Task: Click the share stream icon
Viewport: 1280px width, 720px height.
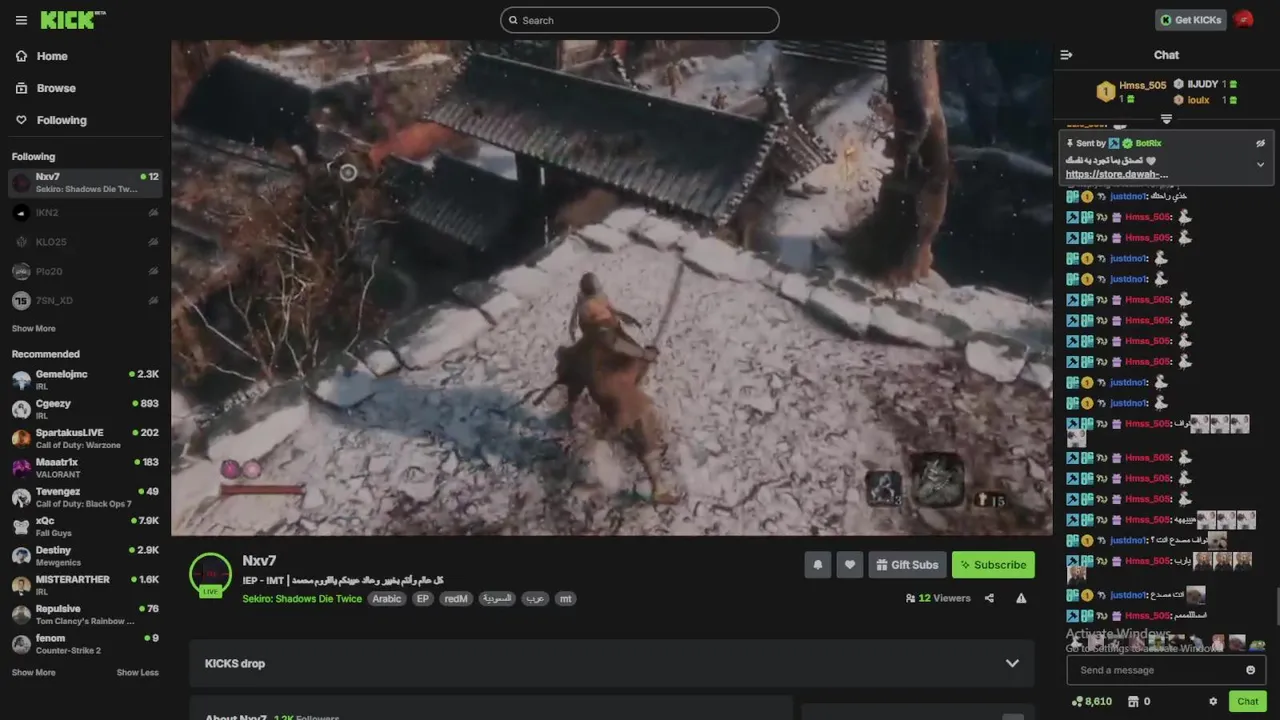Action: tap(989, 598)
